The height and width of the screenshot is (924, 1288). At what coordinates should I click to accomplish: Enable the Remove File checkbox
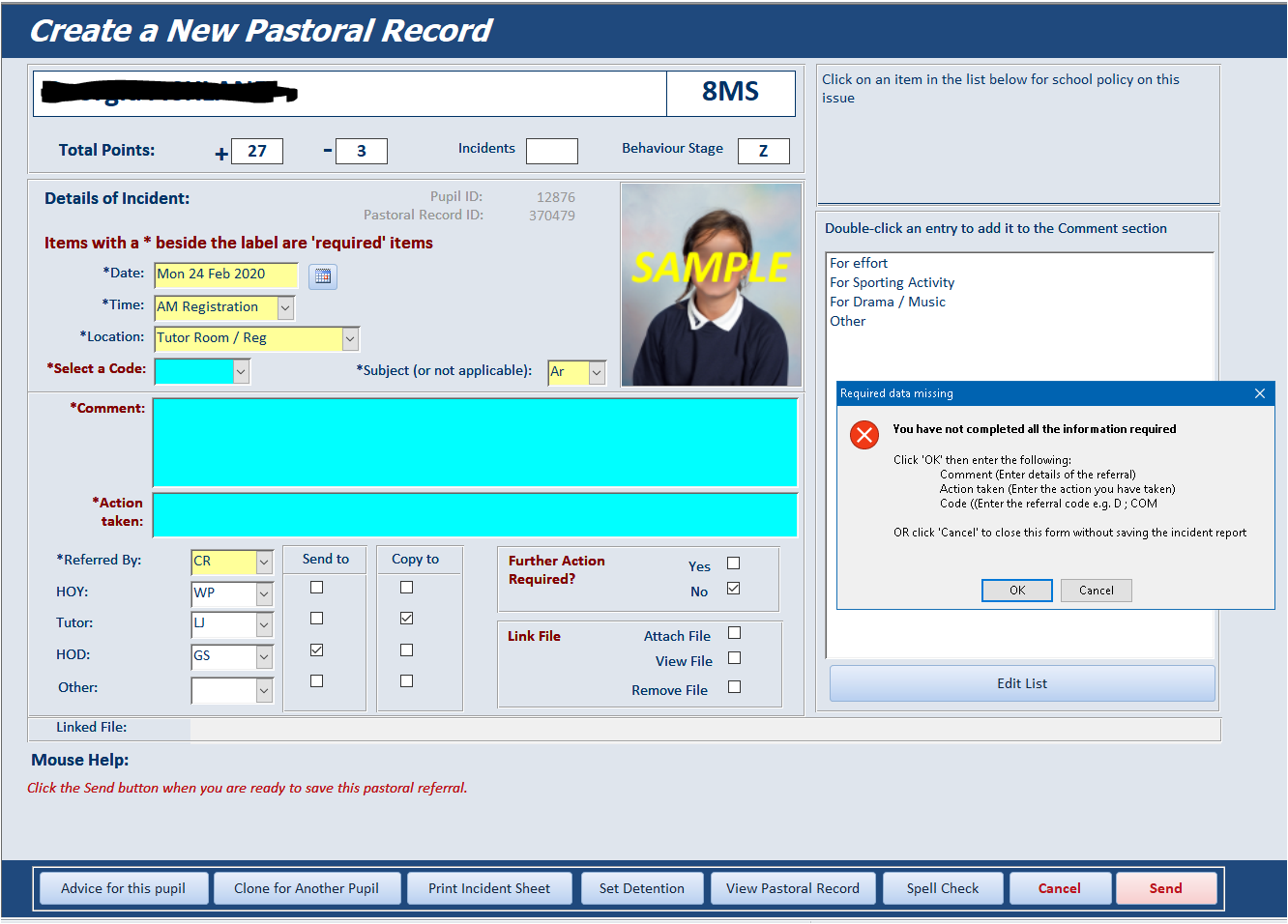click(x=734, y=686)
